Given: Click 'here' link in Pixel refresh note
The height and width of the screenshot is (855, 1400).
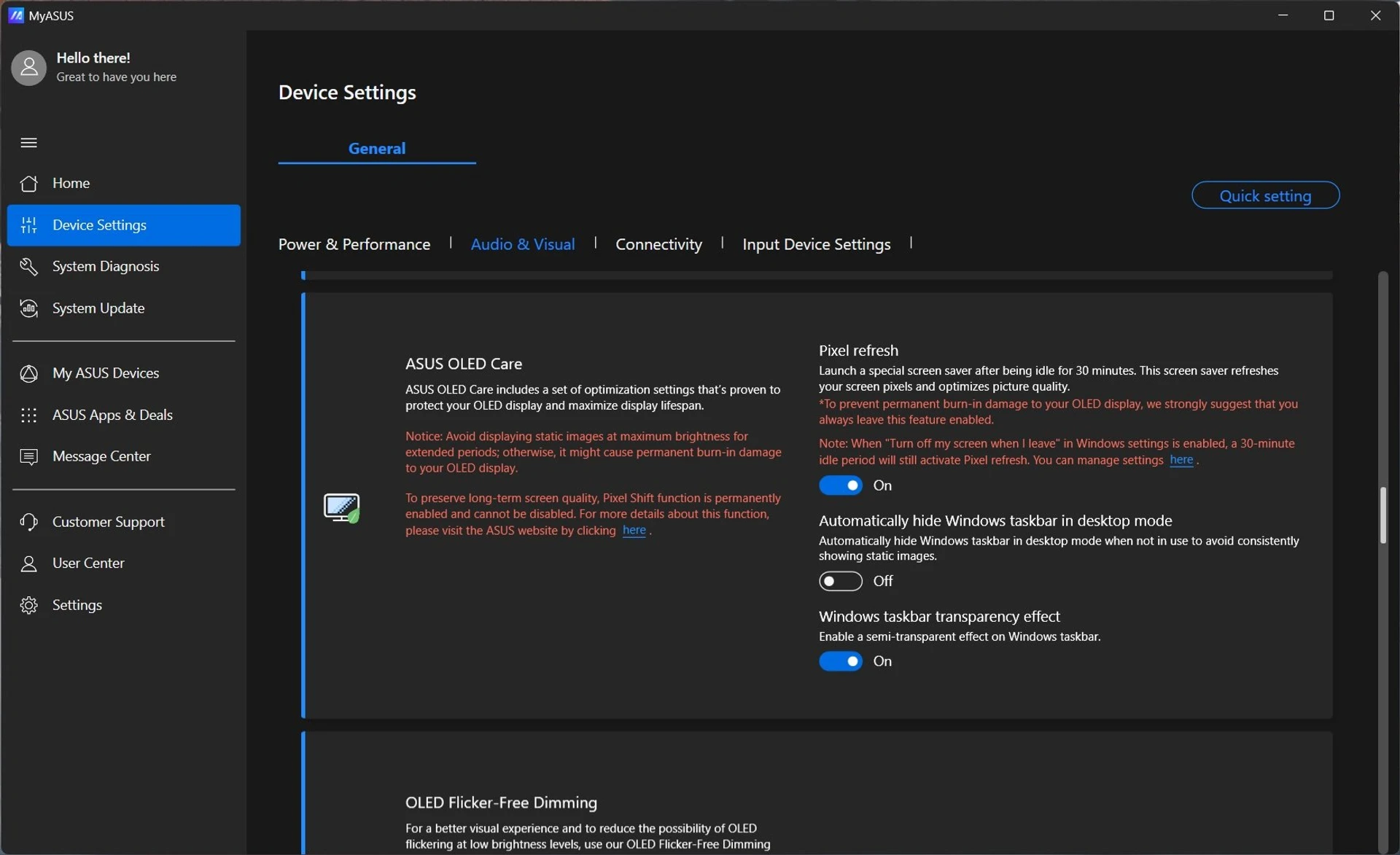Looking at the screenshot, I should tap(1181, 460).
